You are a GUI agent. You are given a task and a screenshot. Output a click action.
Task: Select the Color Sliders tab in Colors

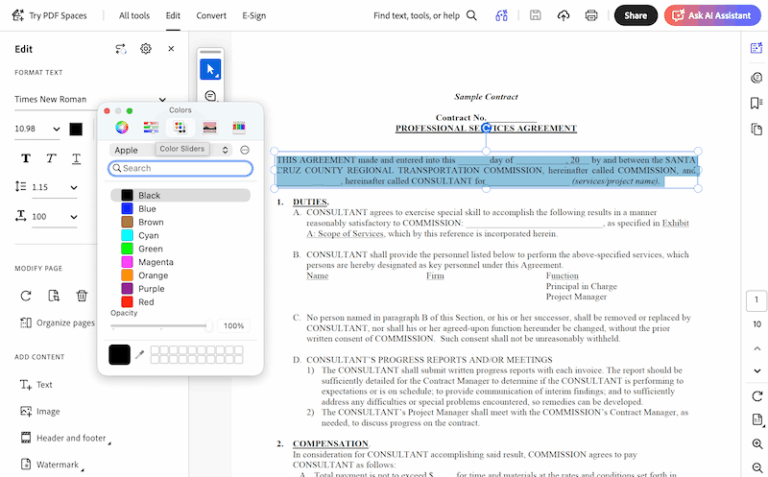click(151, 127)
